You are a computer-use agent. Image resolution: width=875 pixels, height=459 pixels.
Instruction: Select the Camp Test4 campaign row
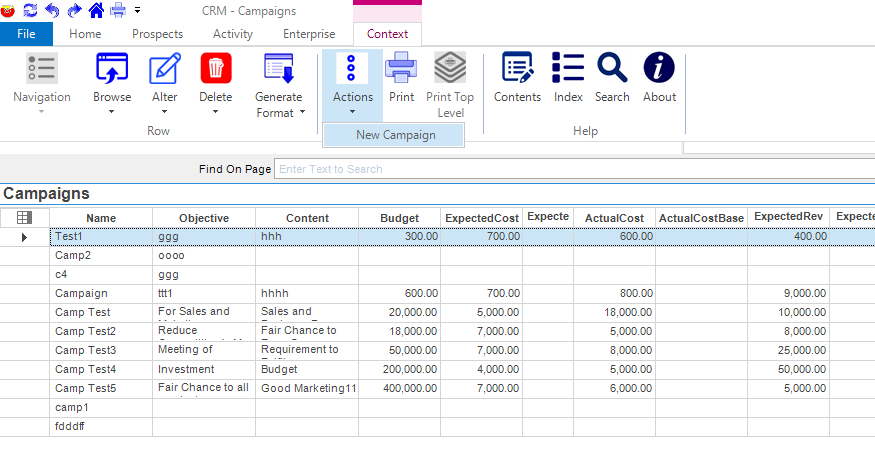[84, 369]
